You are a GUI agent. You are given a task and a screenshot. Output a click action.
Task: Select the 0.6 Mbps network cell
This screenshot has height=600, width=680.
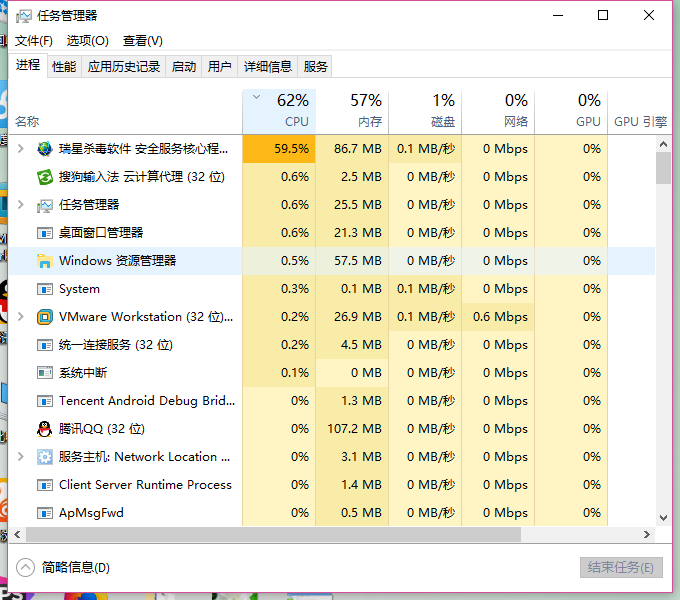point(498,317)
